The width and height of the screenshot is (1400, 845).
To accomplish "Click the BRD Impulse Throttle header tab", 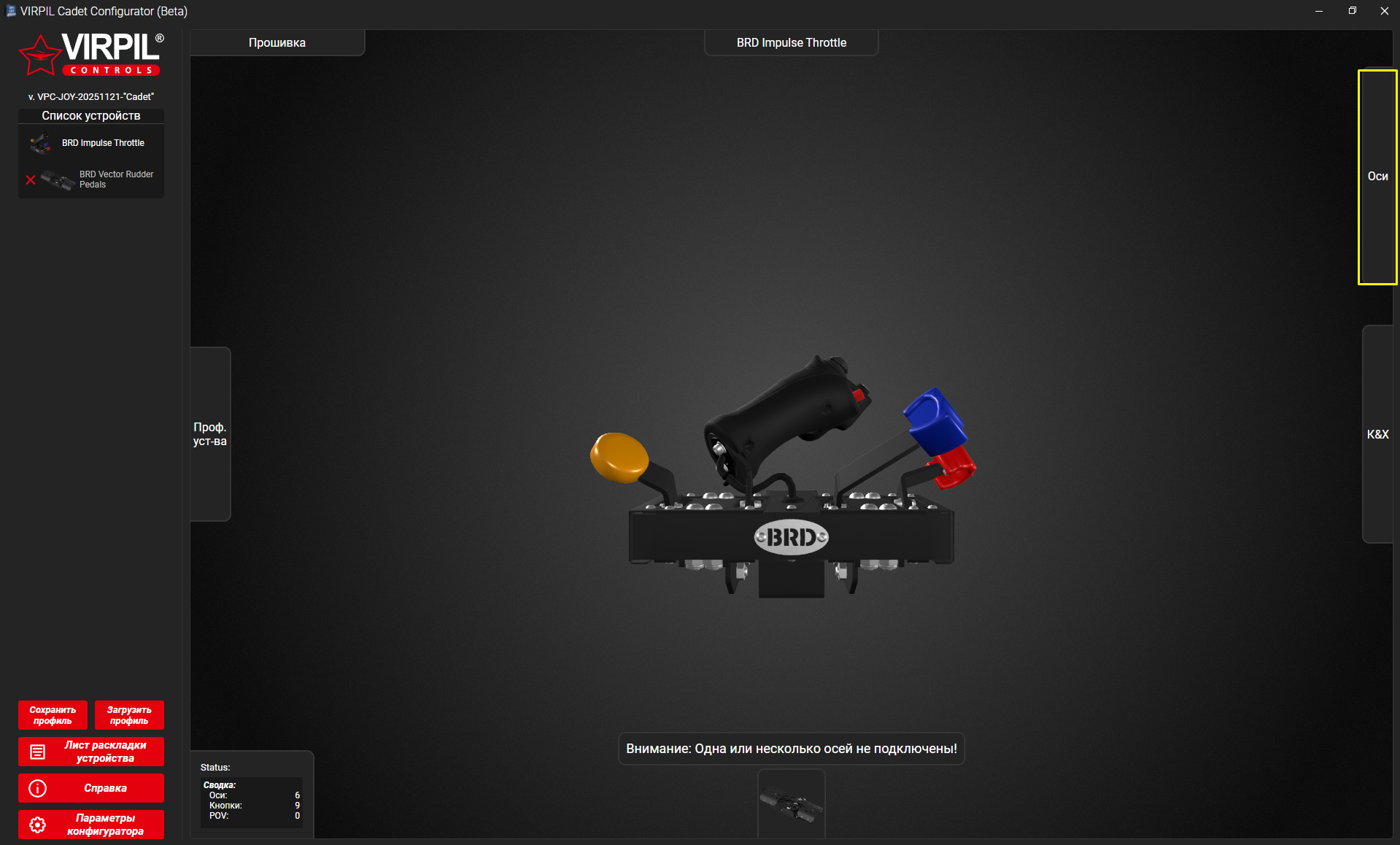I will point(791,42).
